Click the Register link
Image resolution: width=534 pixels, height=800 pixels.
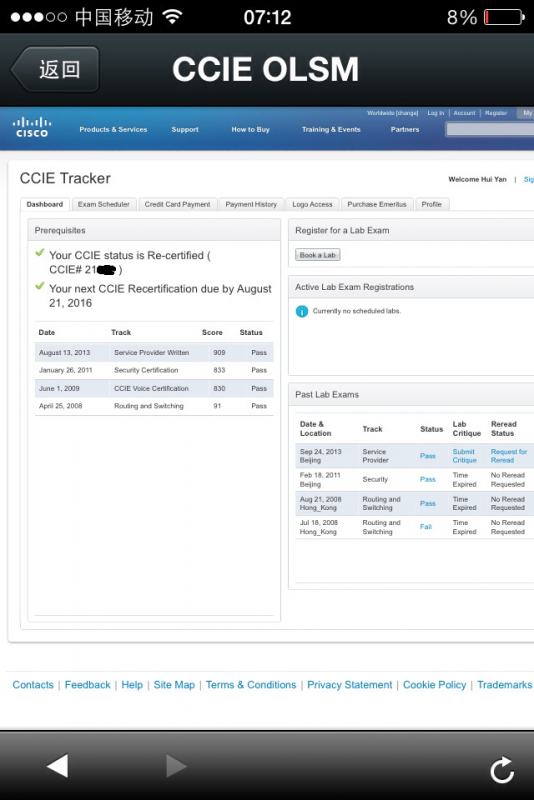click(496, 113)
